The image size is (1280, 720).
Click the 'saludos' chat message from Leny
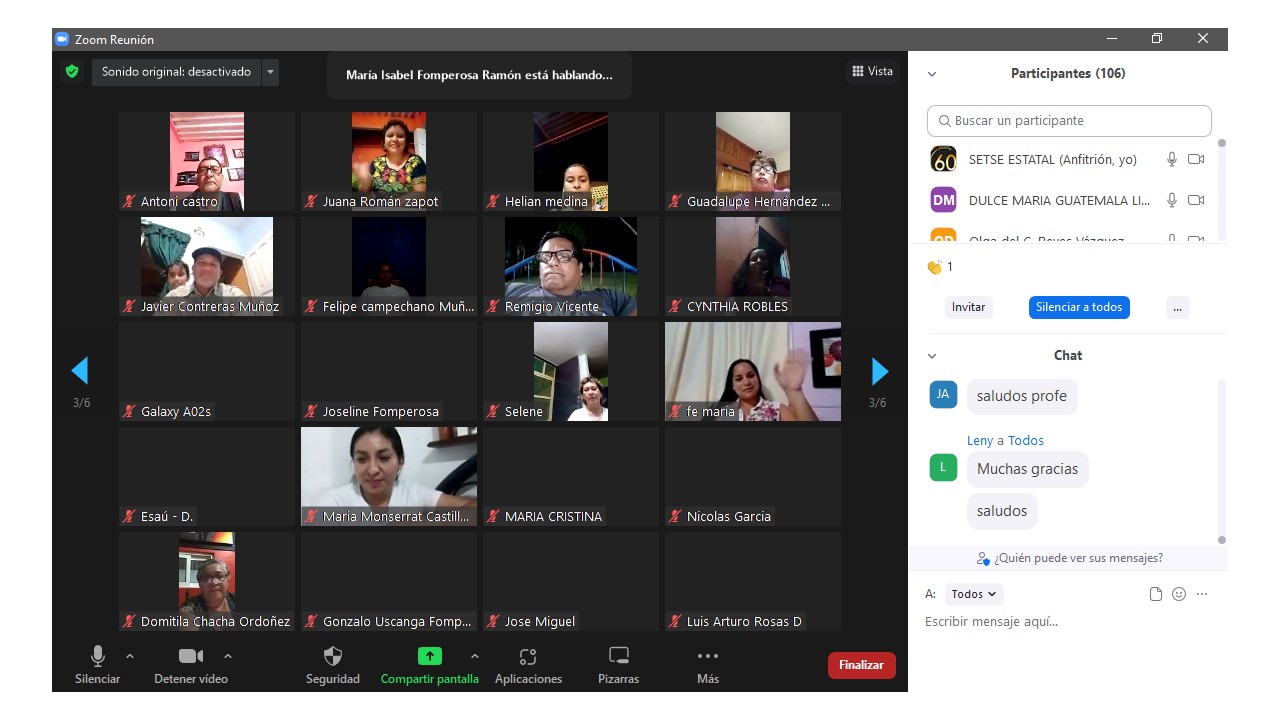tap(1002, 511)
